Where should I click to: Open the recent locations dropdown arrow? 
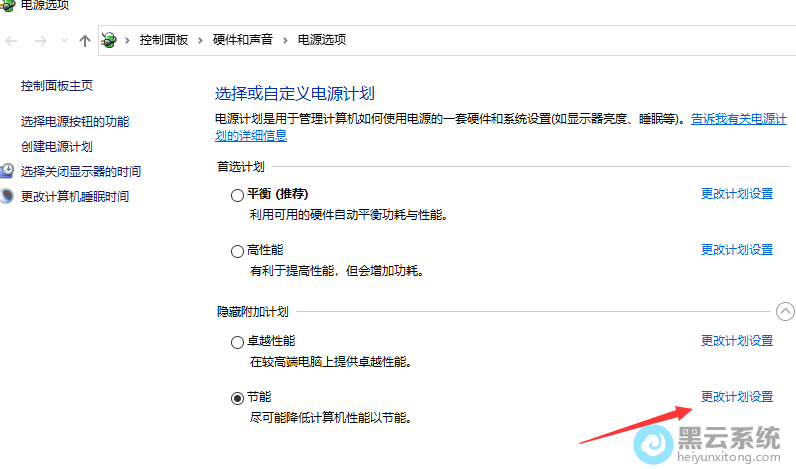65,40
